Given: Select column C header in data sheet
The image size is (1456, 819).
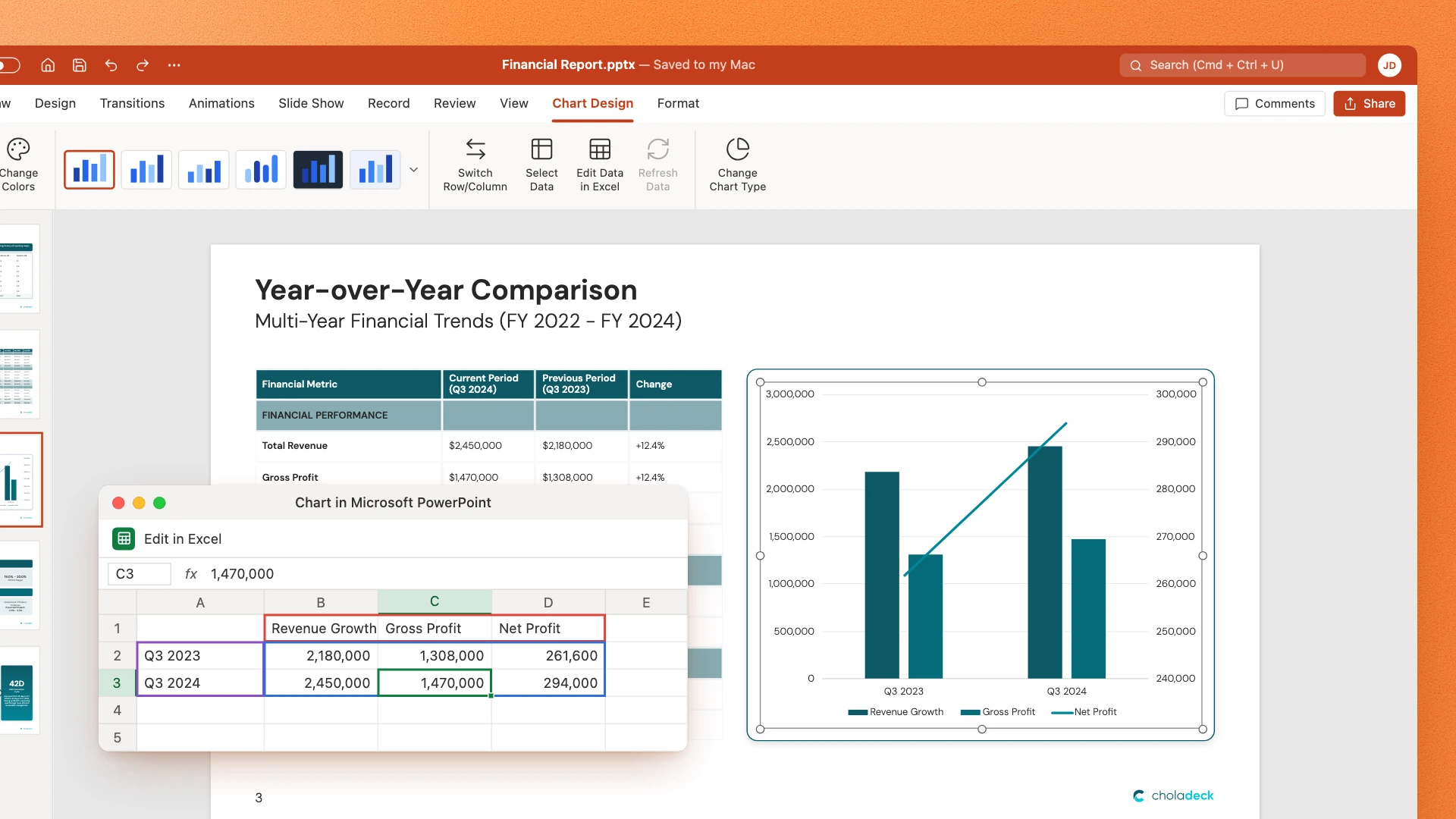Looking at the screenshot, I should pyautogui.click(x=435, y=602).
